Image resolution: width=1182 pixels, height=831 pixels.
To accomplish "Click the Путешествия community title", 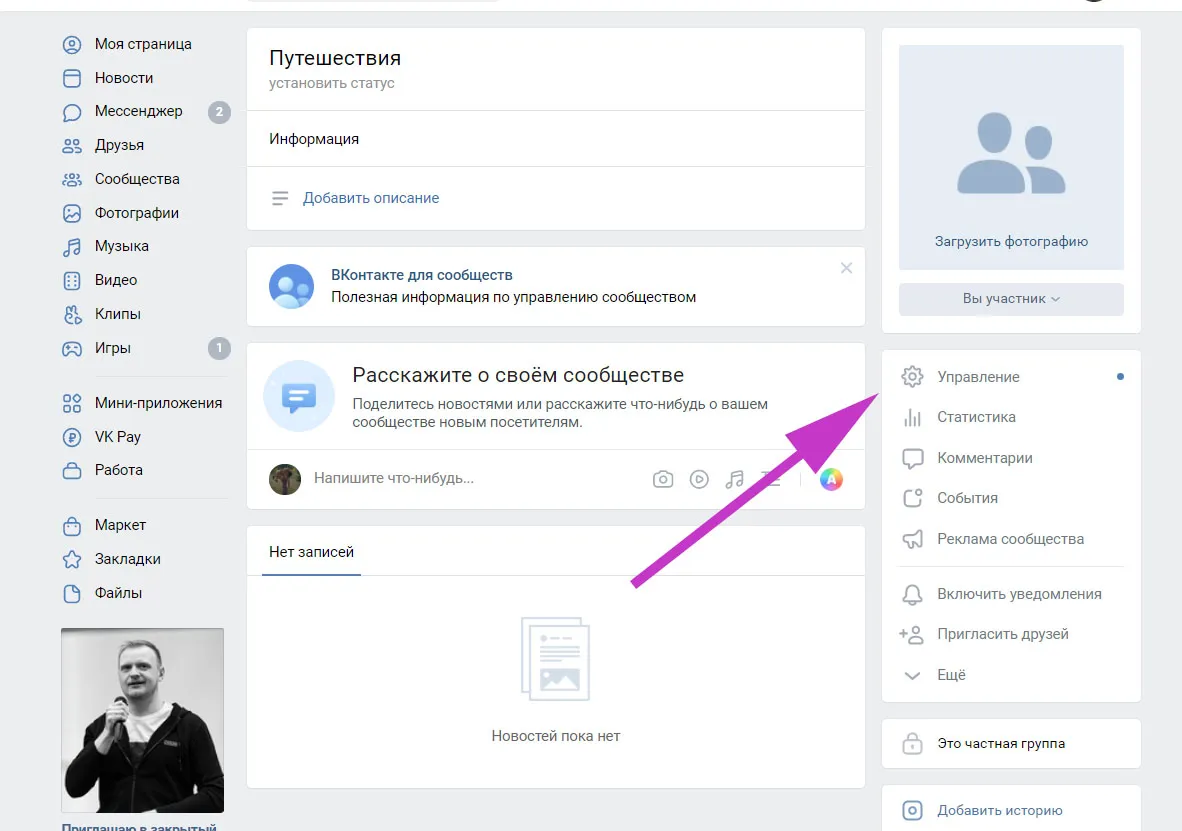I will tap(335, 58).
